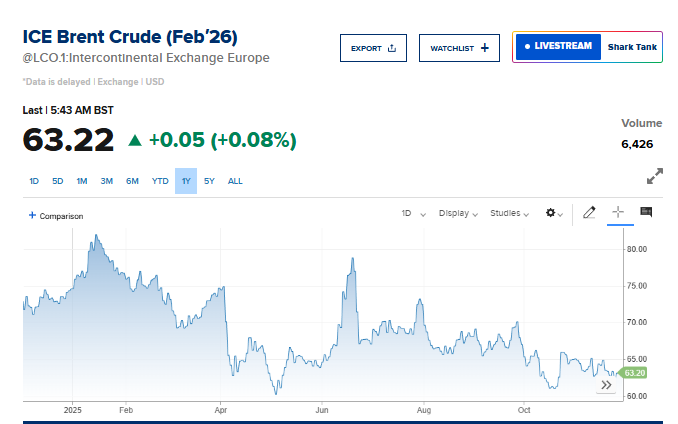
Task: Open the chart comments icon
Action: [x=646, y=212]
